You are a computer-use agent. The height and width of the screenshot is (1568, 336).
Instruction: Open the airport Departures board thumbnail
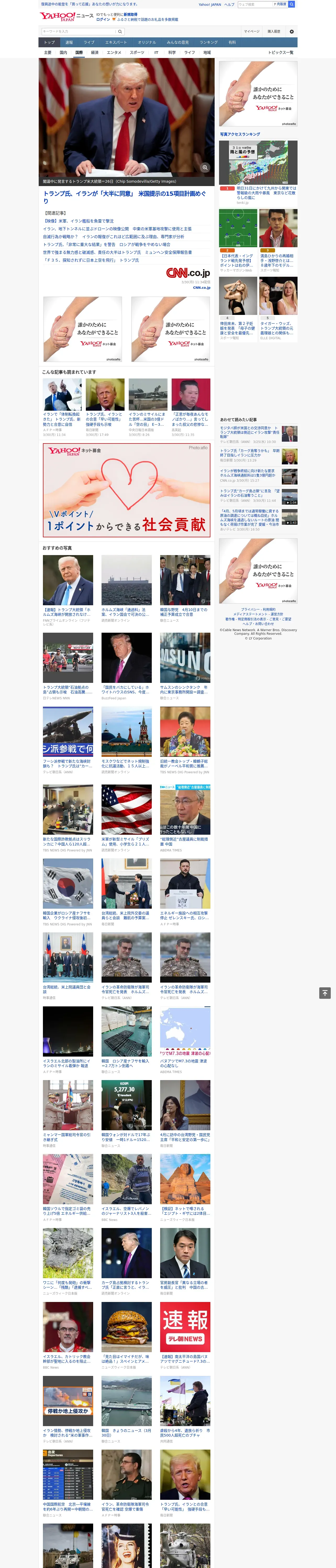pos(68,1475)
